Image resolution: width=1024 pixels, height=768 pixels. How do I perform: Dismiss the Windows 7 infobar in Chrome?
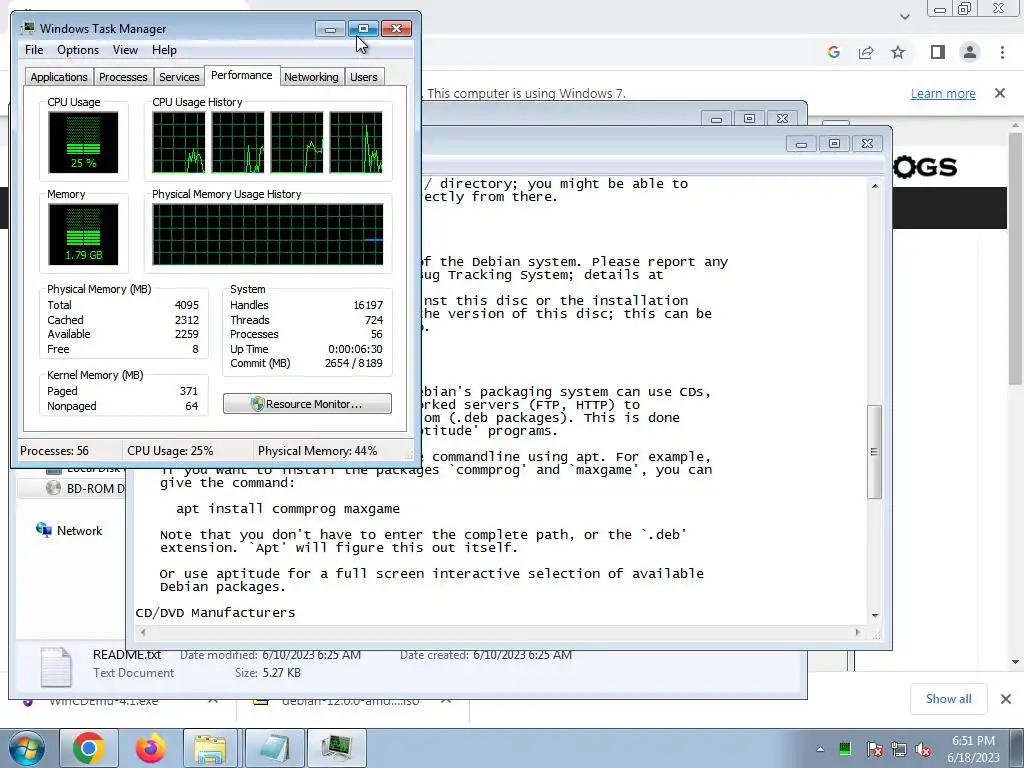(x=1000, y=93)
